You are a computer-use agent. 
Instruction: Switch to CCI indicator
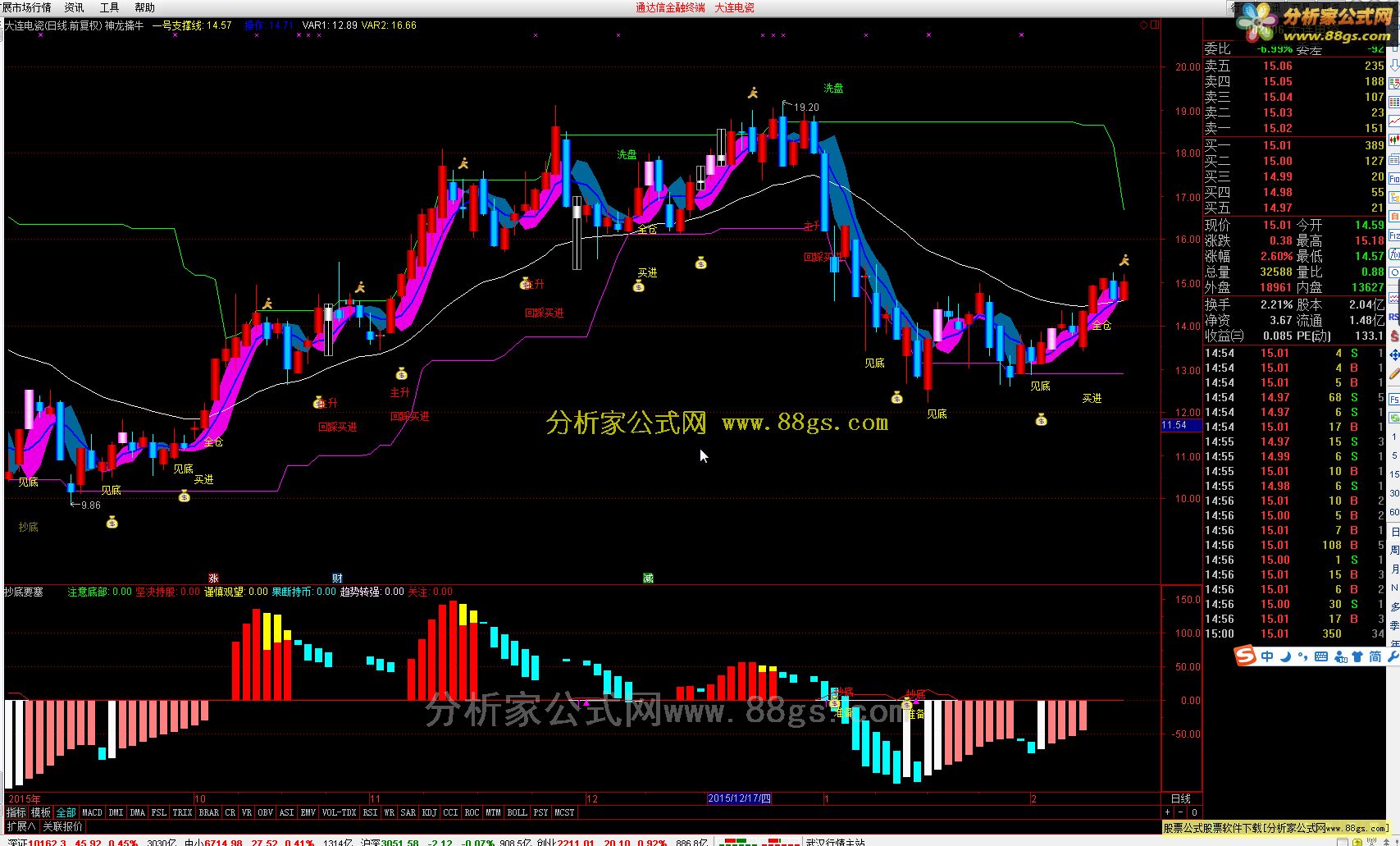point(450,812)
